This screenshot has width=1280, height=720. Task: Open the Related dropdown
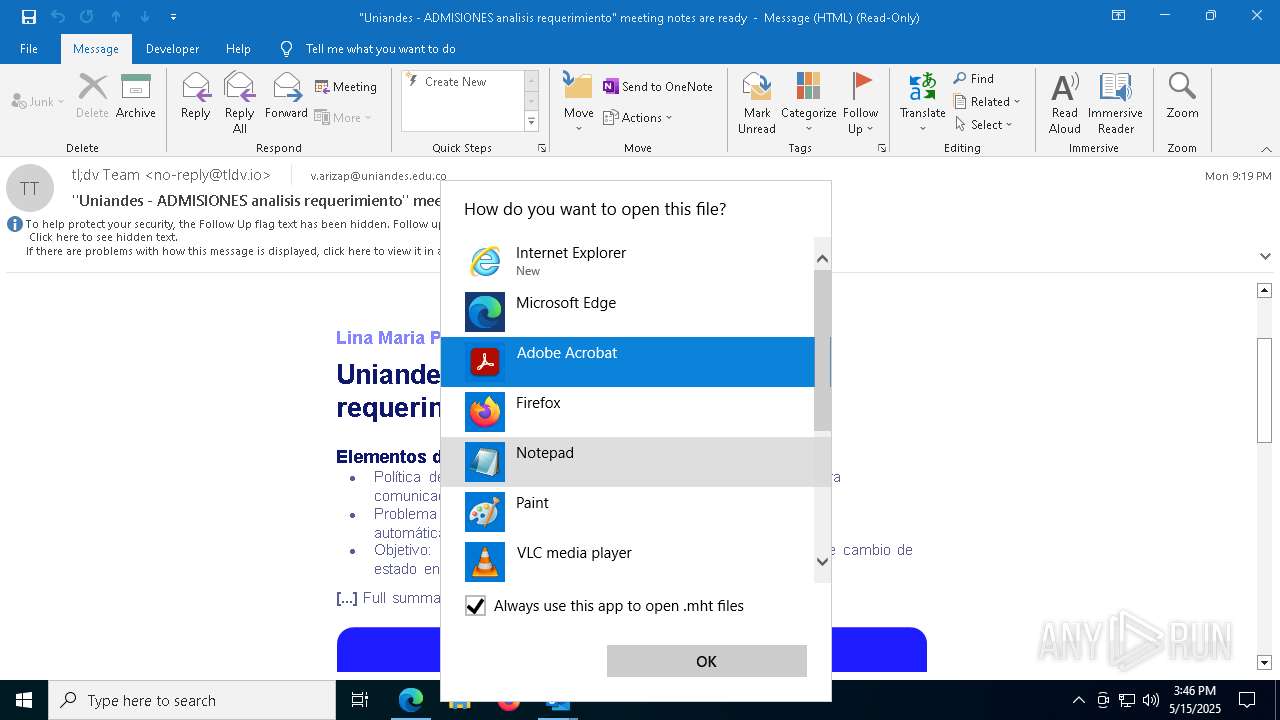[x=987, y=101]
